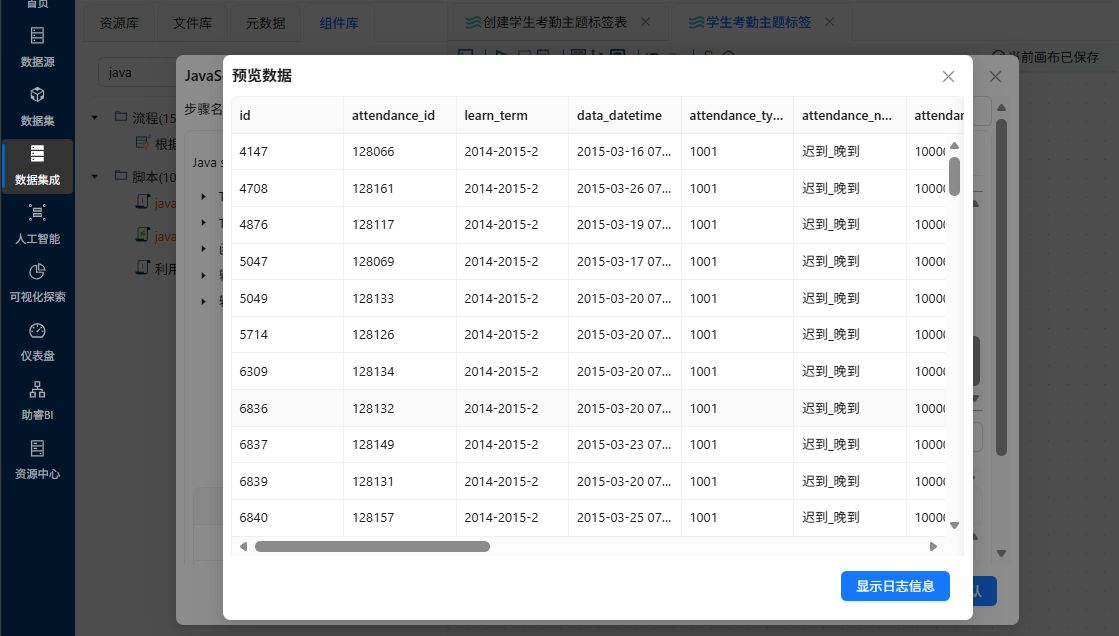The height and width of the screenshot is (636, 1119).
Task: Click attendance_id value 128134
Action: pyautogui.click(x=400, y=371)
